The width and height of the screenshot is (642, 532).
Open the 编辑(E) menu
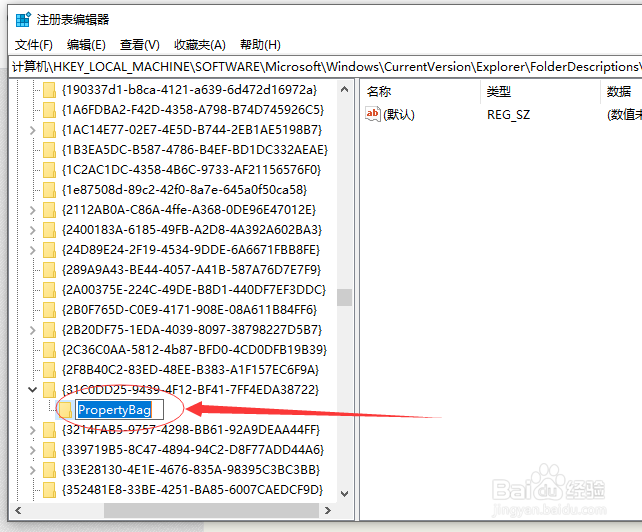click(x=86, y=45)
